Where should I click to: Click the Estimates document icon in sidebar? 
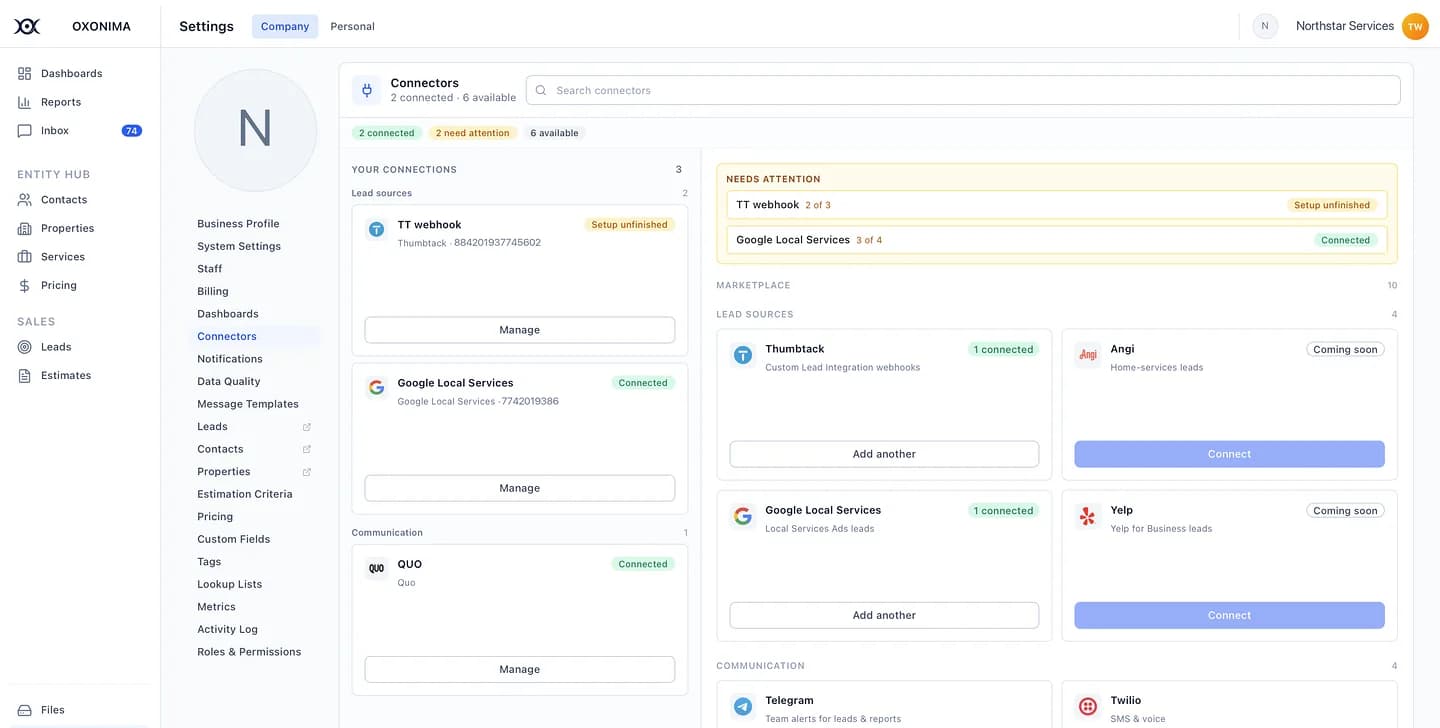coord(25,375)
